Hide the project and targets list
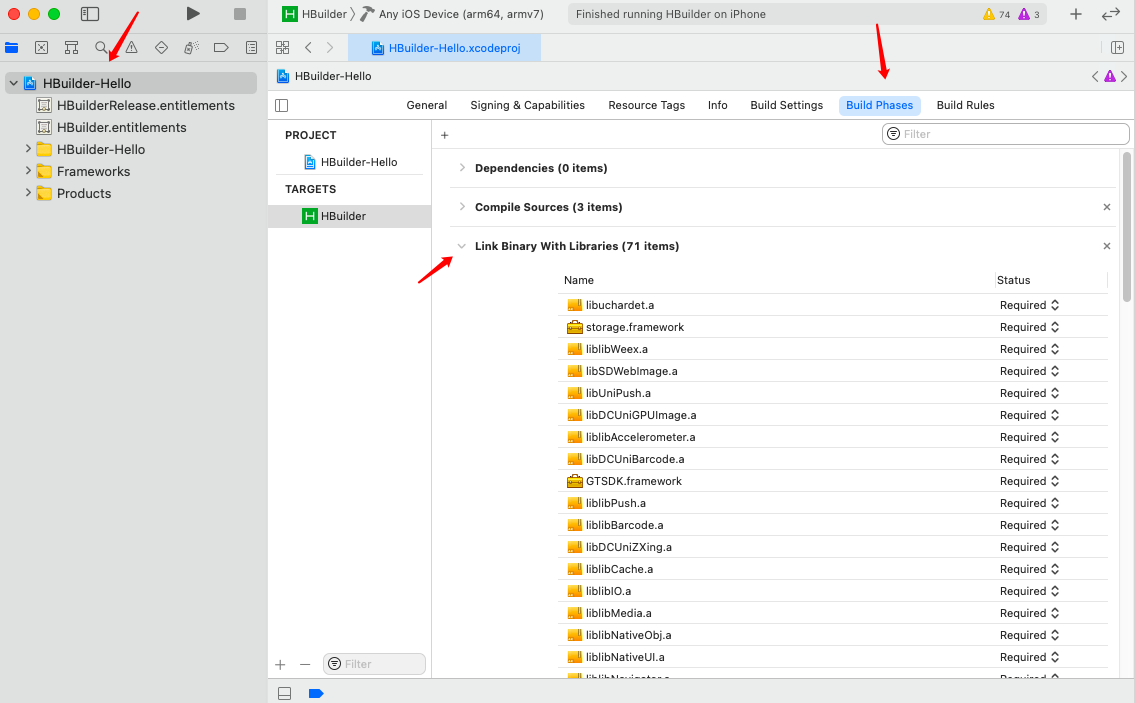Screen dimensions: 1135x703 coord(282,106)
